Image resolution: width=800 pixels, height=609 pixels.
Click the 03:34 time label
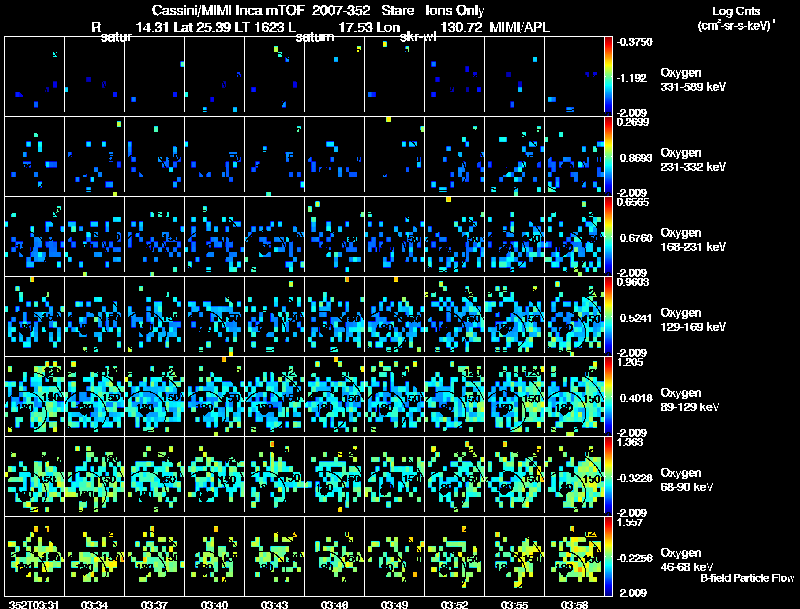tap(94, 603)
